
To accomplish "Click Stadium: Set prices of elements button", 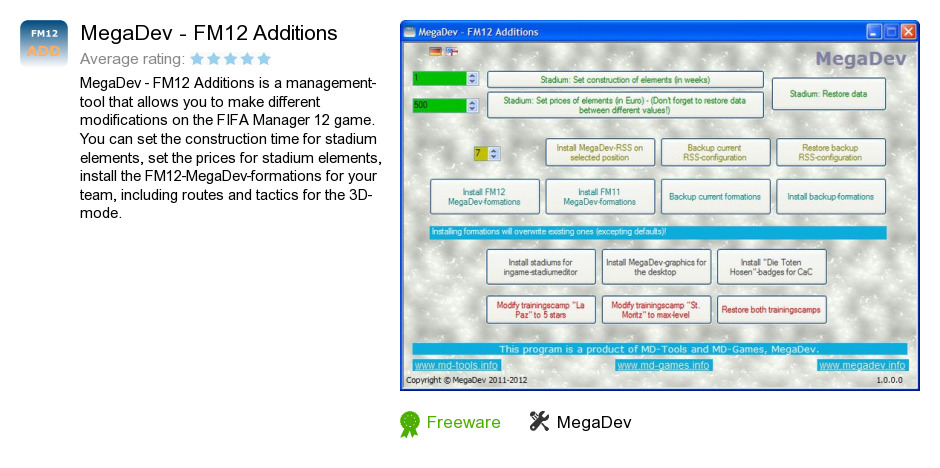I will pos(625,105).
